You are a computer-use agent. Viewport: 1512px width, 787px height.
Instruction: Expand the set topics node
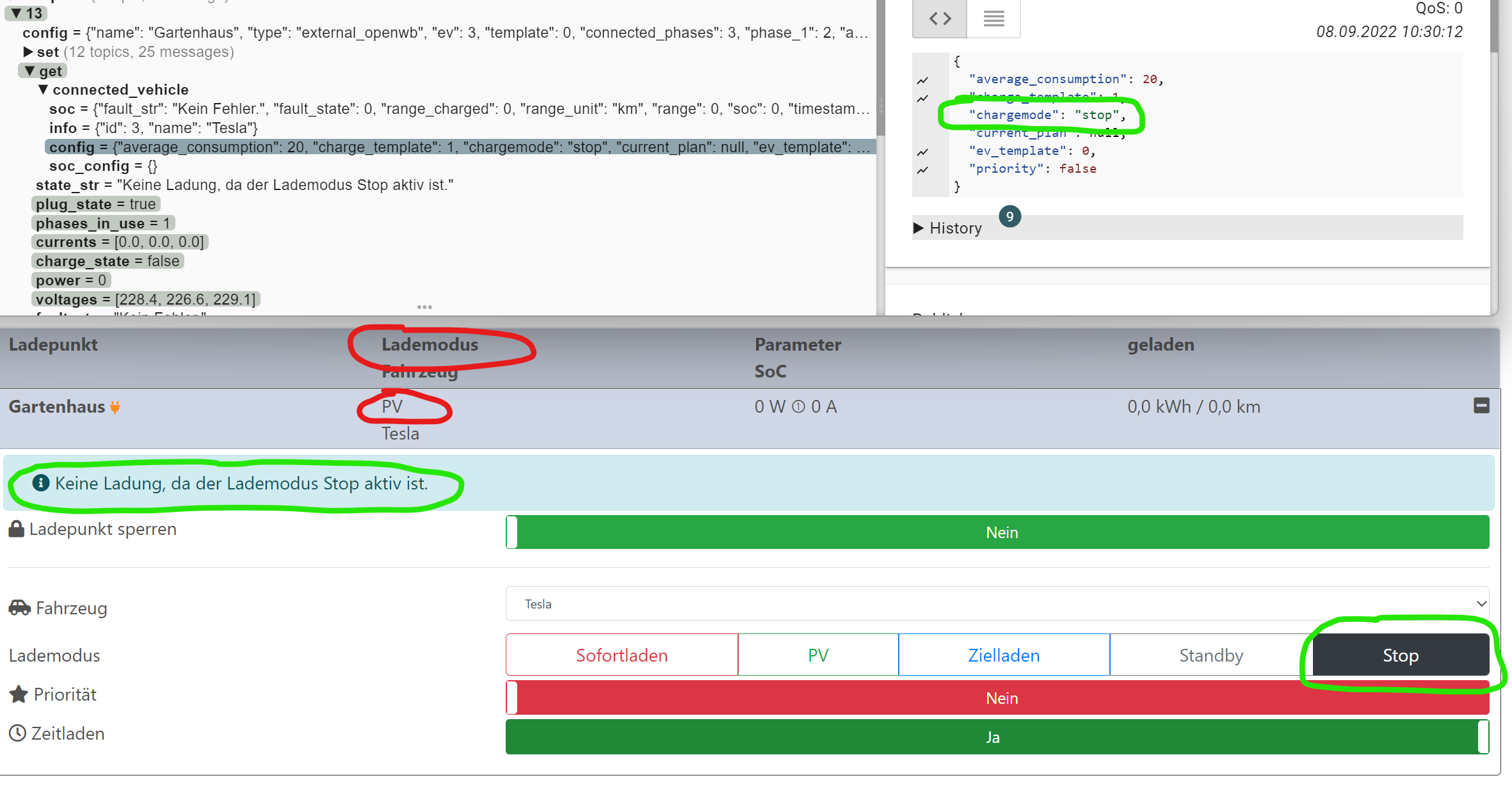click(x=28, y=52)
